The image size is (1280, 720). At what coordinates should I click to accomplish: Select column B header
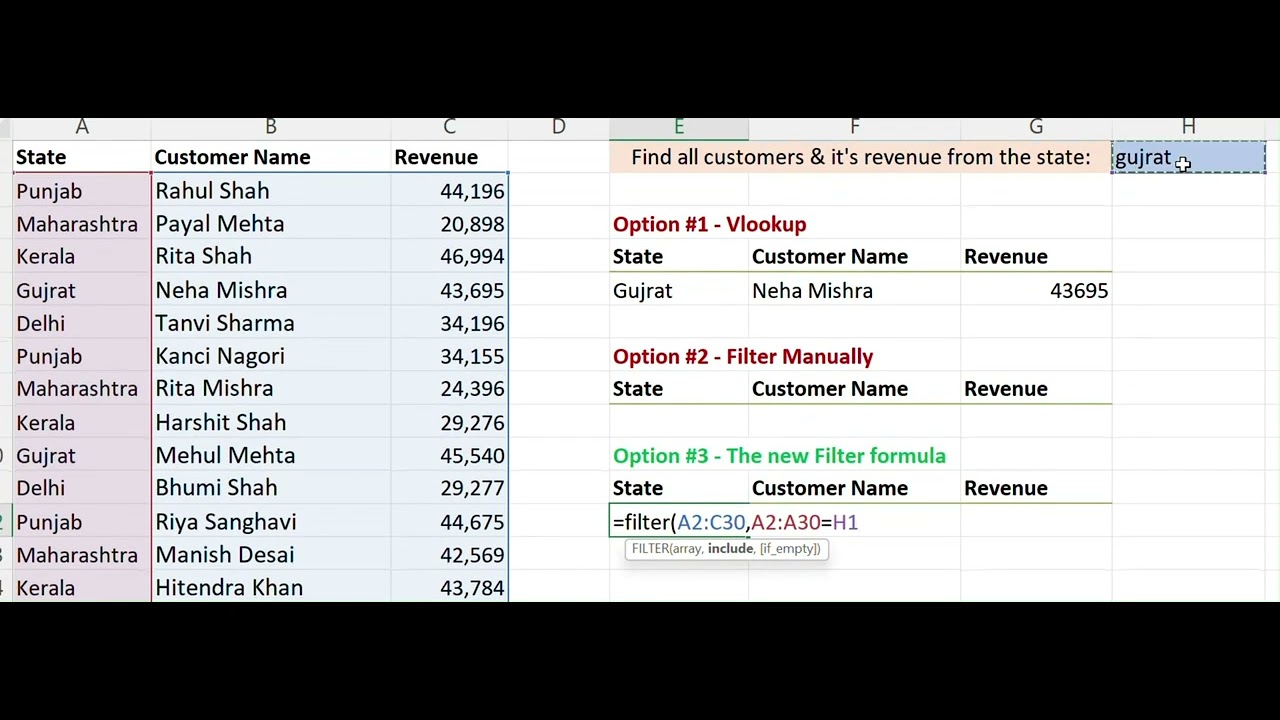(270, 128)
